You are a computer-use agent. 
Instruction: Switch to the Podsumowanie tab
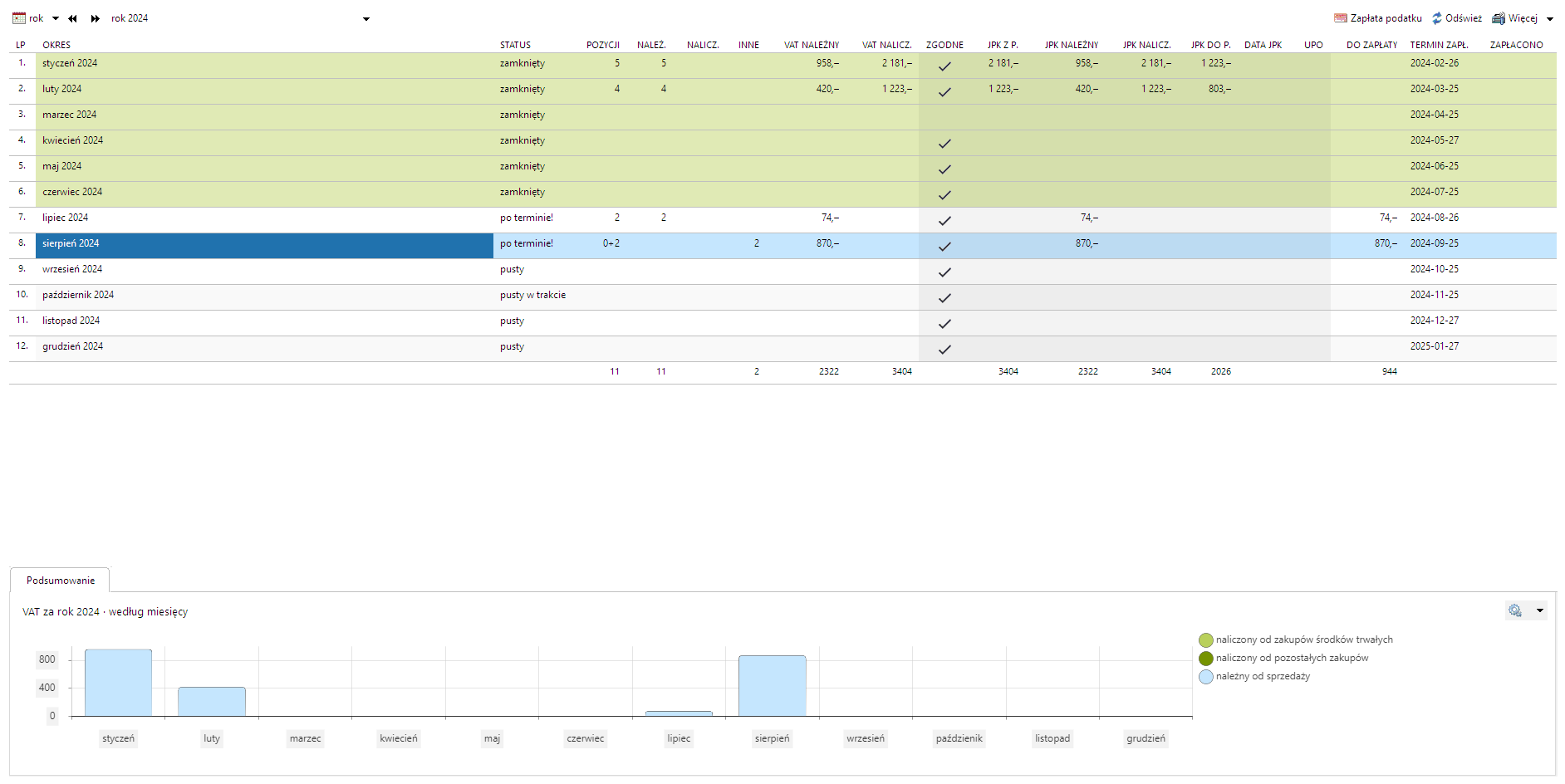coord(61,581)
